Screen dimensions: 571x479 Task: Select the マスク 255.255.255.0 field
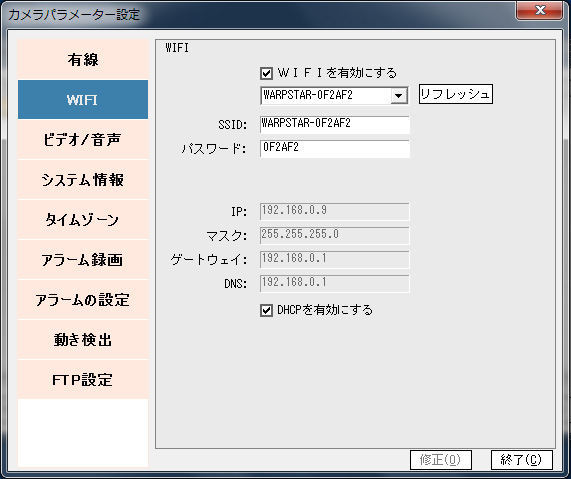(x=335, y=235)
